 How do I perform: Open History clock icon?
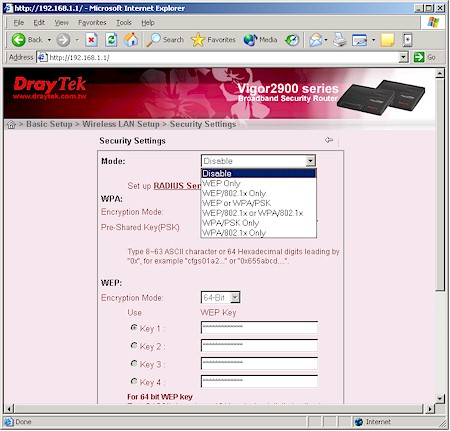pyautogui.click(x=292, y=40)
